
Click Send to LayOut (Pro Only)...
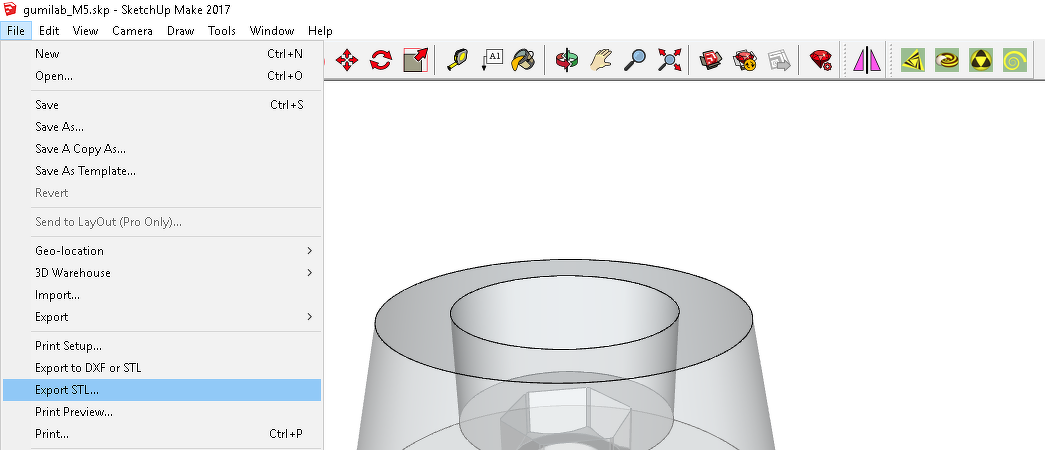pyautogui.click(x=162, y=222)
